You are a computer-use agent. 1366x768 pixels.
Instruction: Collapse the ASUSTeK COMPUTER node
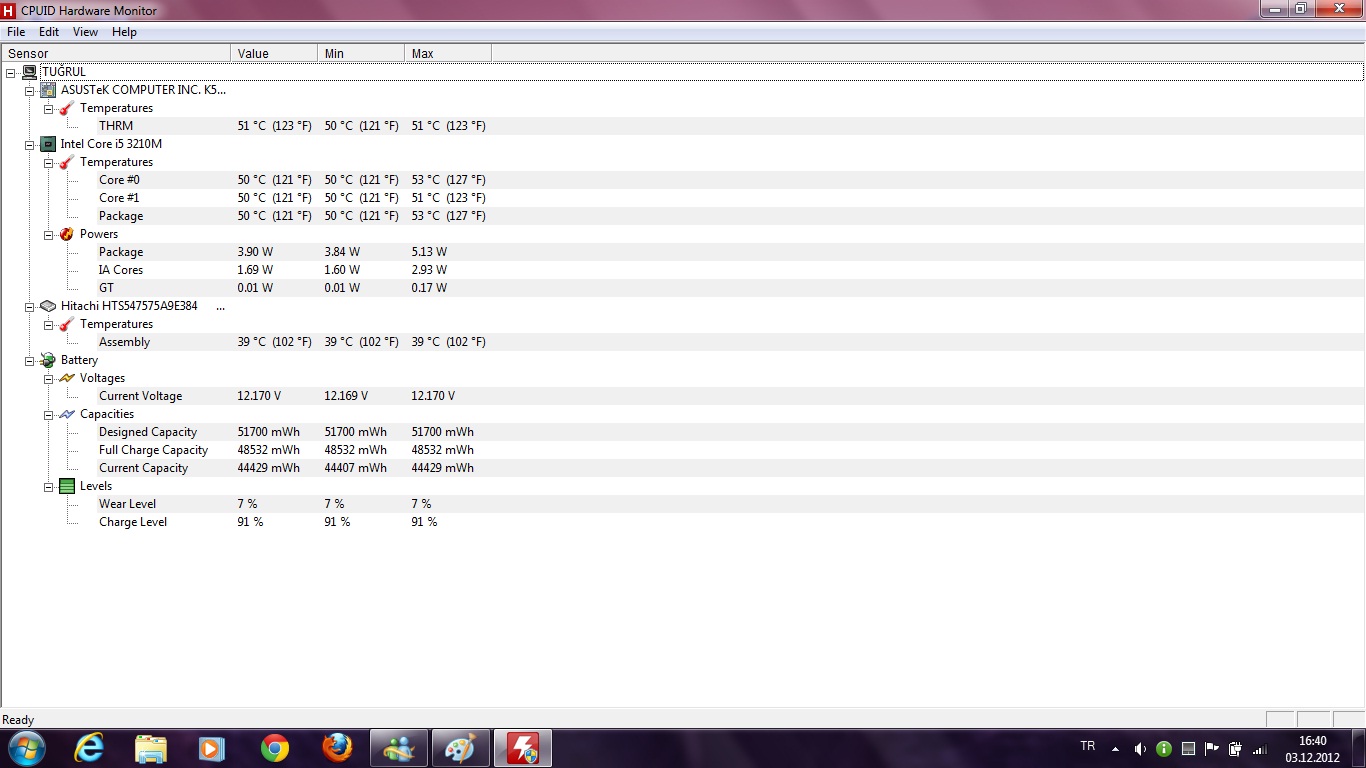coord(30,90)
